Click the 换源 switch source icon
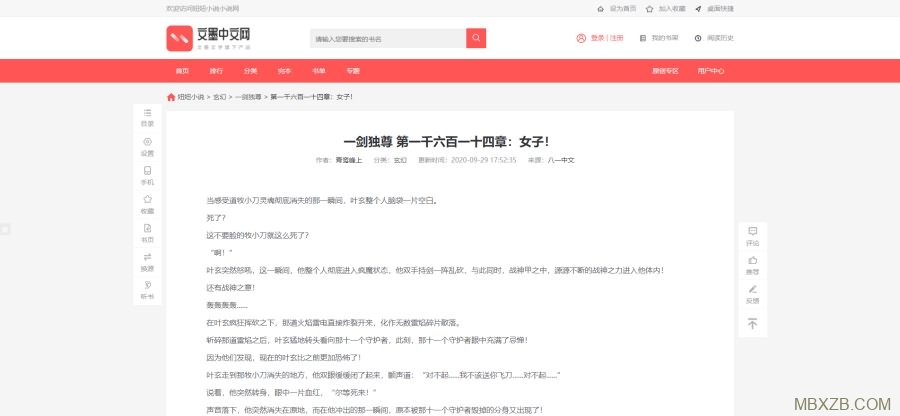Viewport: 900px width, 416px height. (148, 256)
